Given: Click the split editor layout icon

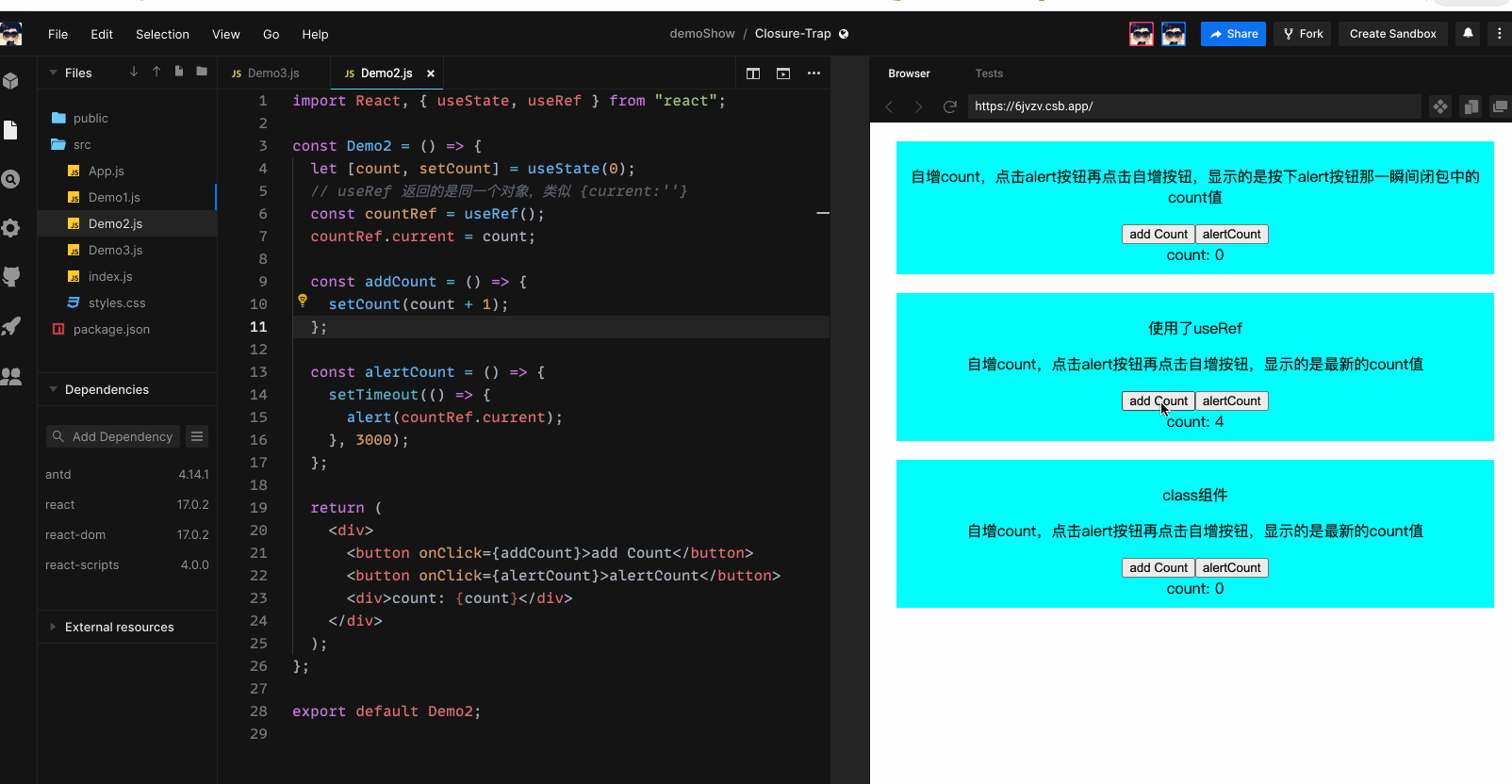Looking at the screenshot, I should tap(753, 73).
